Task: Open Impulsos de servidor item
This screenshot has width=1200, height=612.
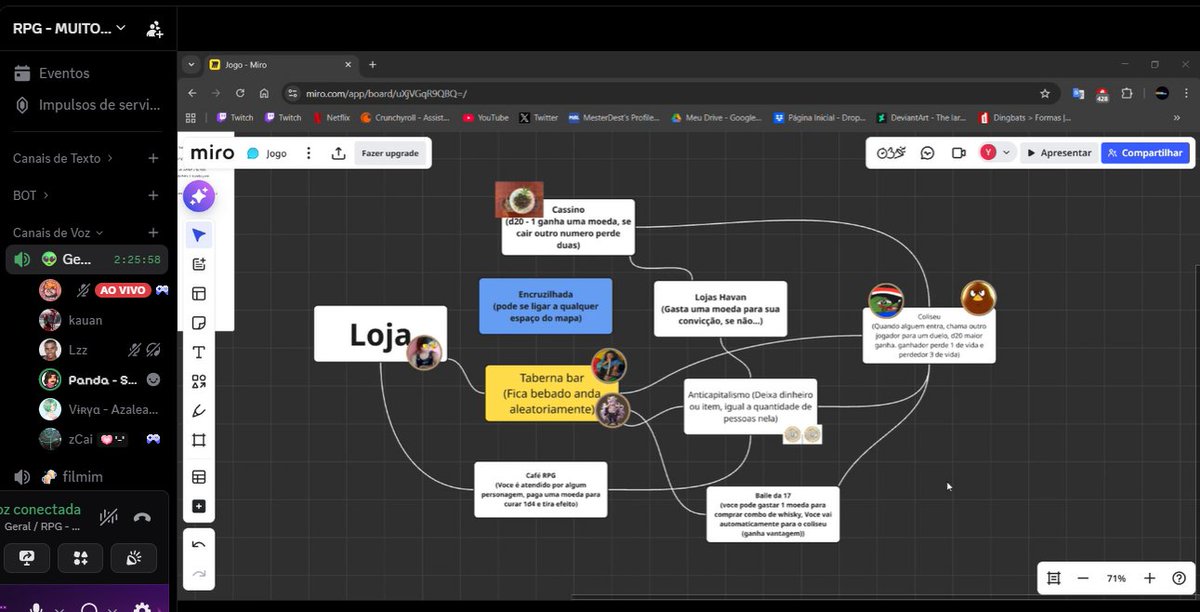Action: coord(87,105)
